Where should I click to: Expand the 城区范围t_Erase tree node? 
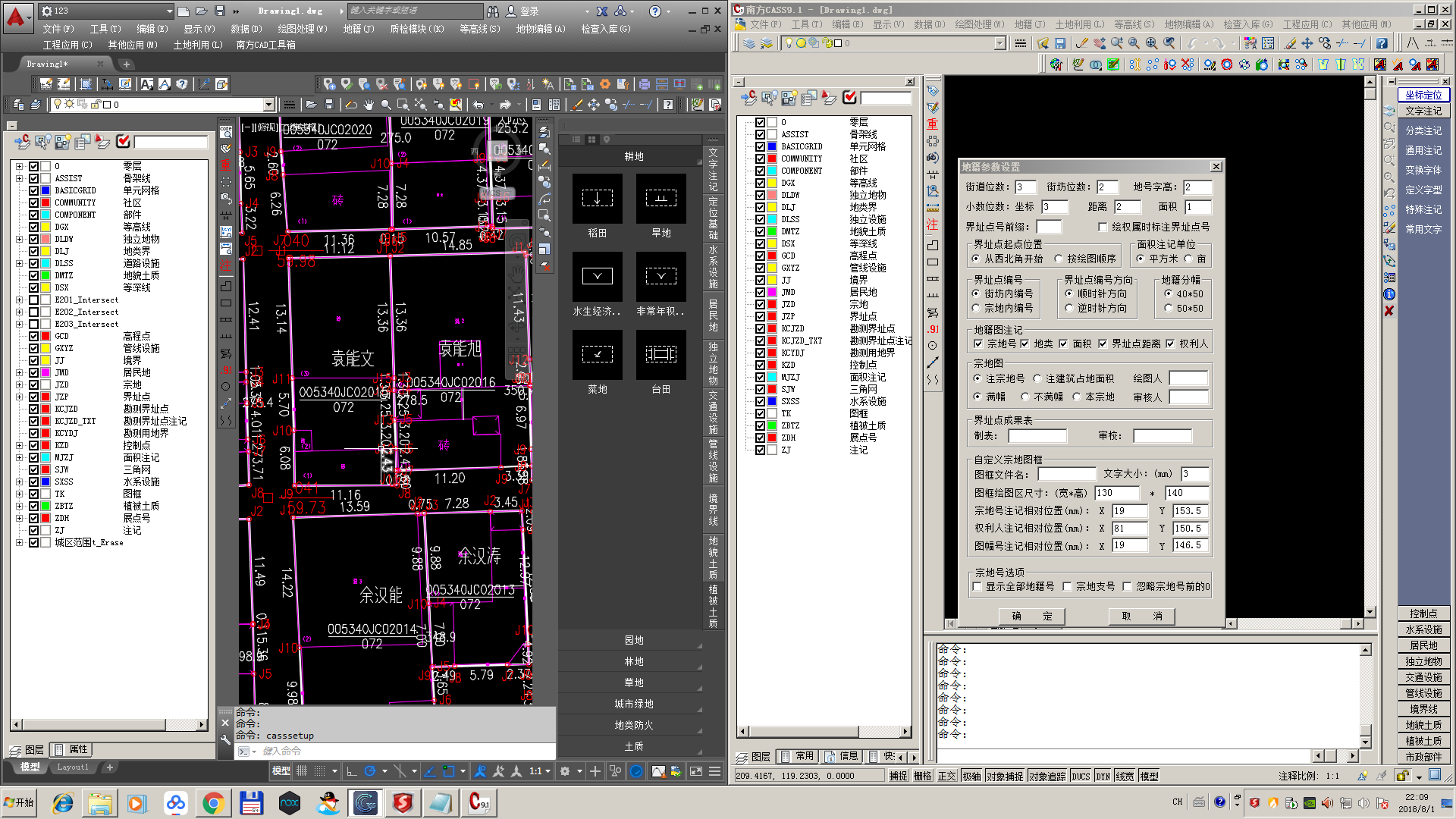tap(19, 542)
